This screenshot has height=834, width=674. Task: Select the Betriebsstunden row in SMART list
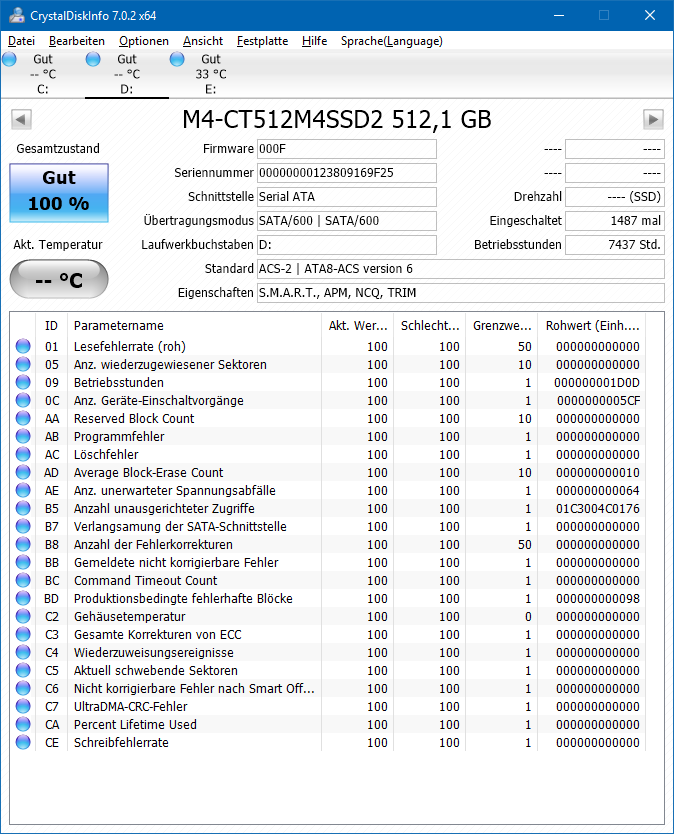coord(328,382)
